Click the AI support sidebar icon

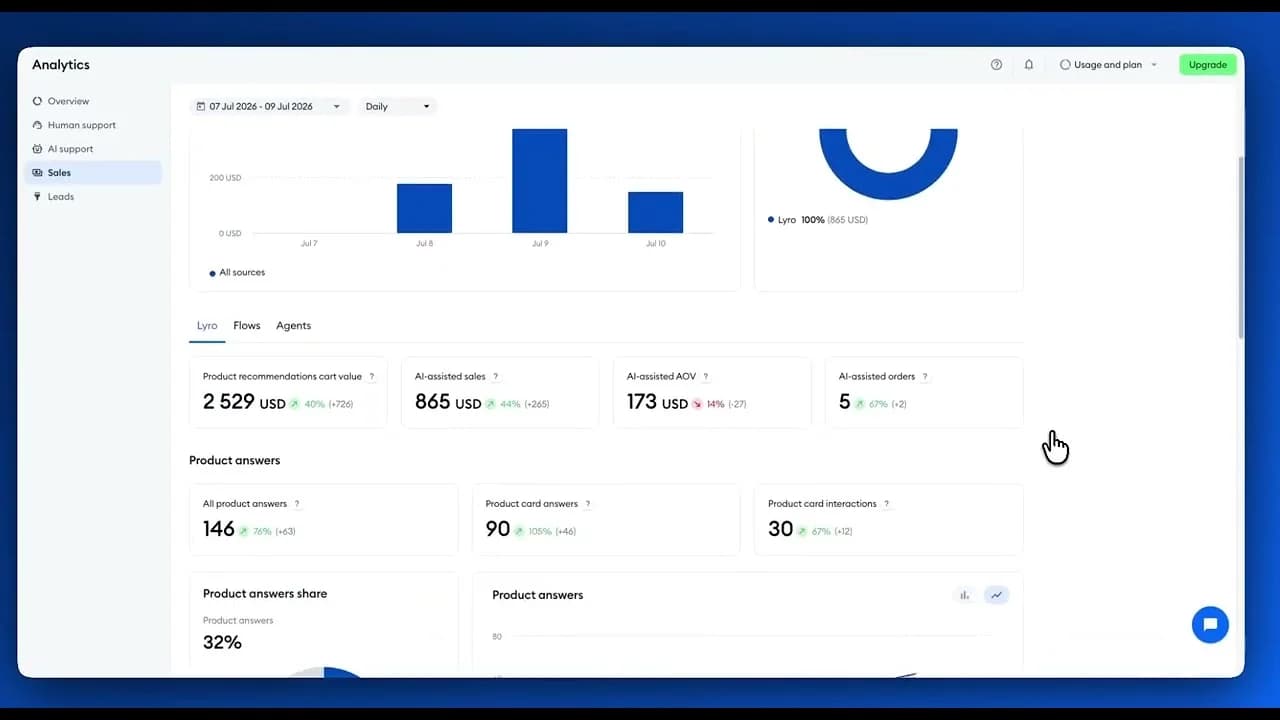pos(38,149)
